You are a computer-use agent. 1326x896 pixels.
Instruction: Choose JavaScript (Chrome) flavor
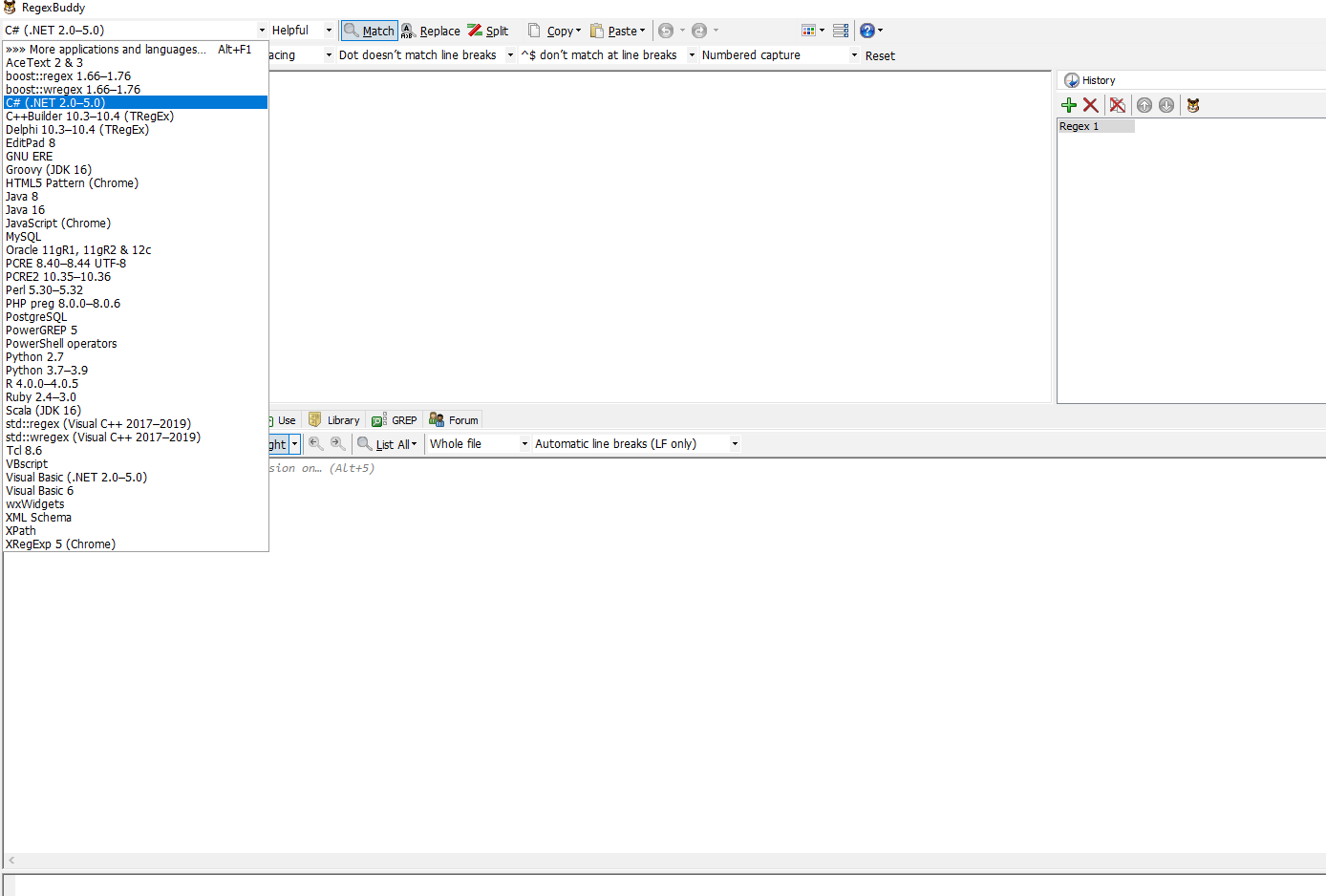coord(136,224)
